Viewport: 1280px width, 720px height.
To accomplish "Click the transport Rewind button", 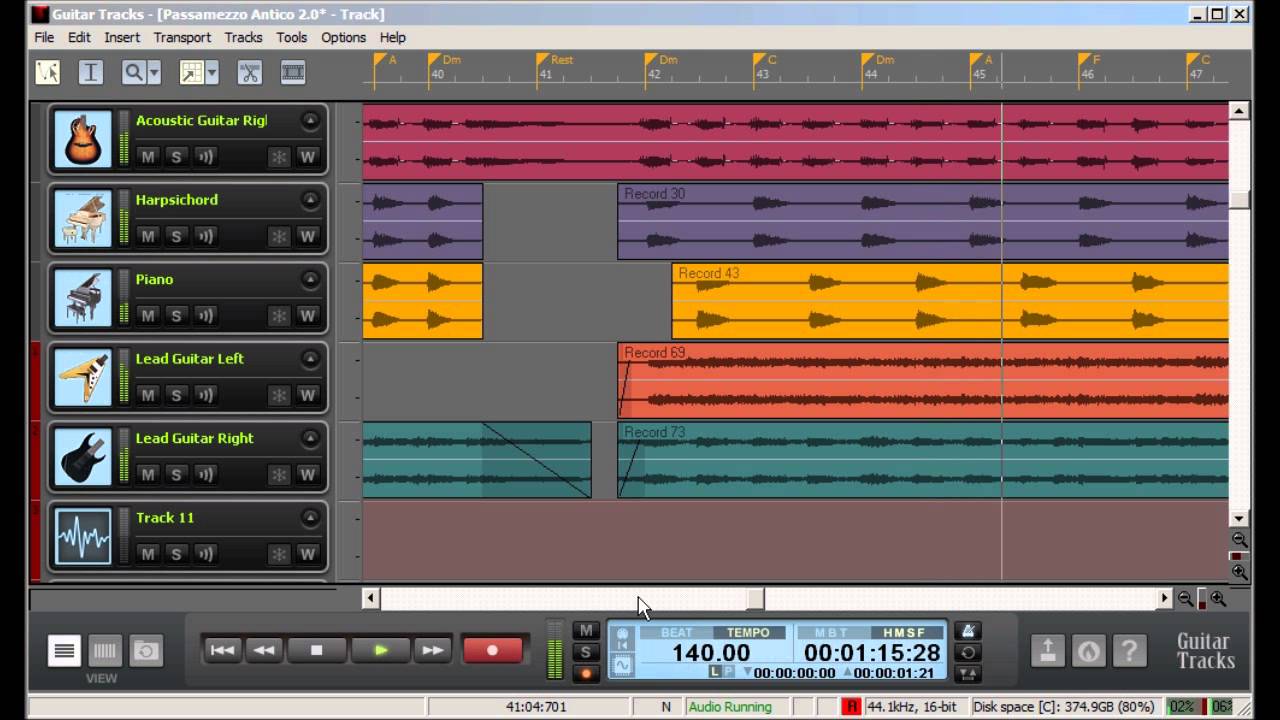I will 264,650.
